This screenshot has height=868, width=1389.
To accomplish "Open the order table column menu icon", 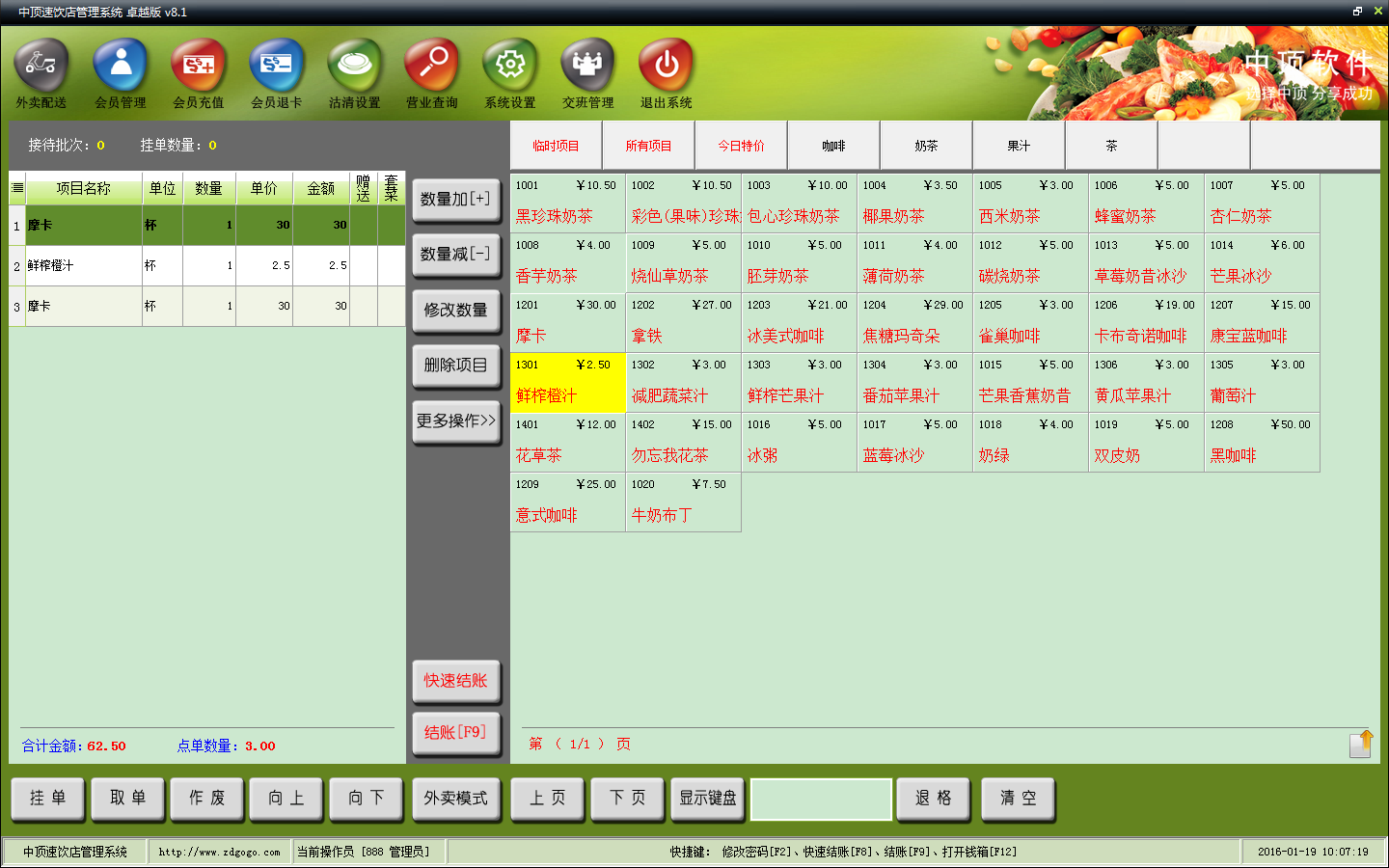I will tap(17, 188).
